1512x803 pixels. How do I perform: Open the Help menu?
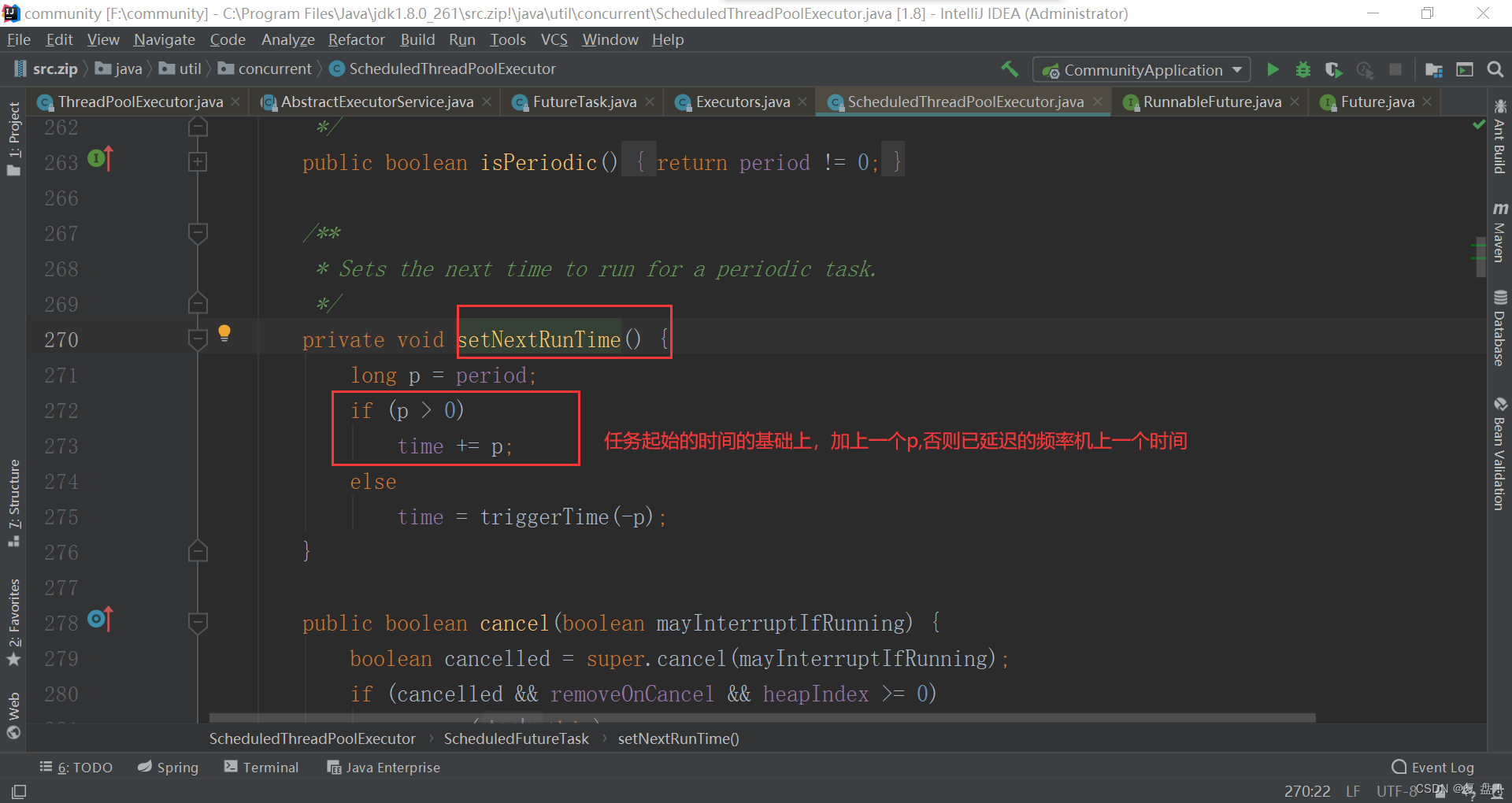(668, 39)
